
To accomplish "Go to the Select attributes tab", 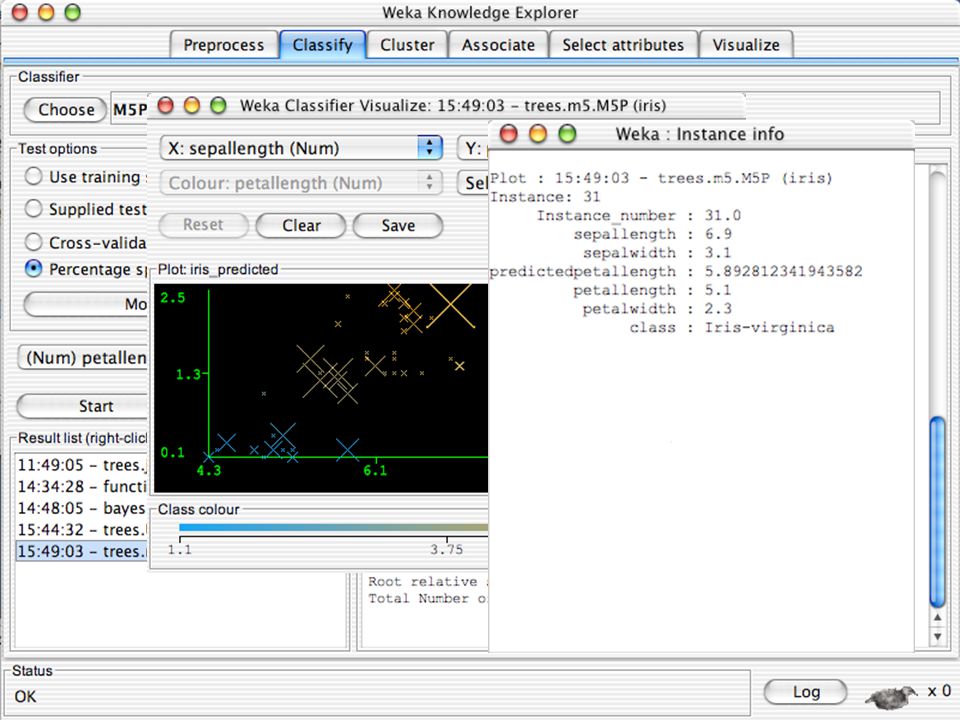I will click(623, 45).
